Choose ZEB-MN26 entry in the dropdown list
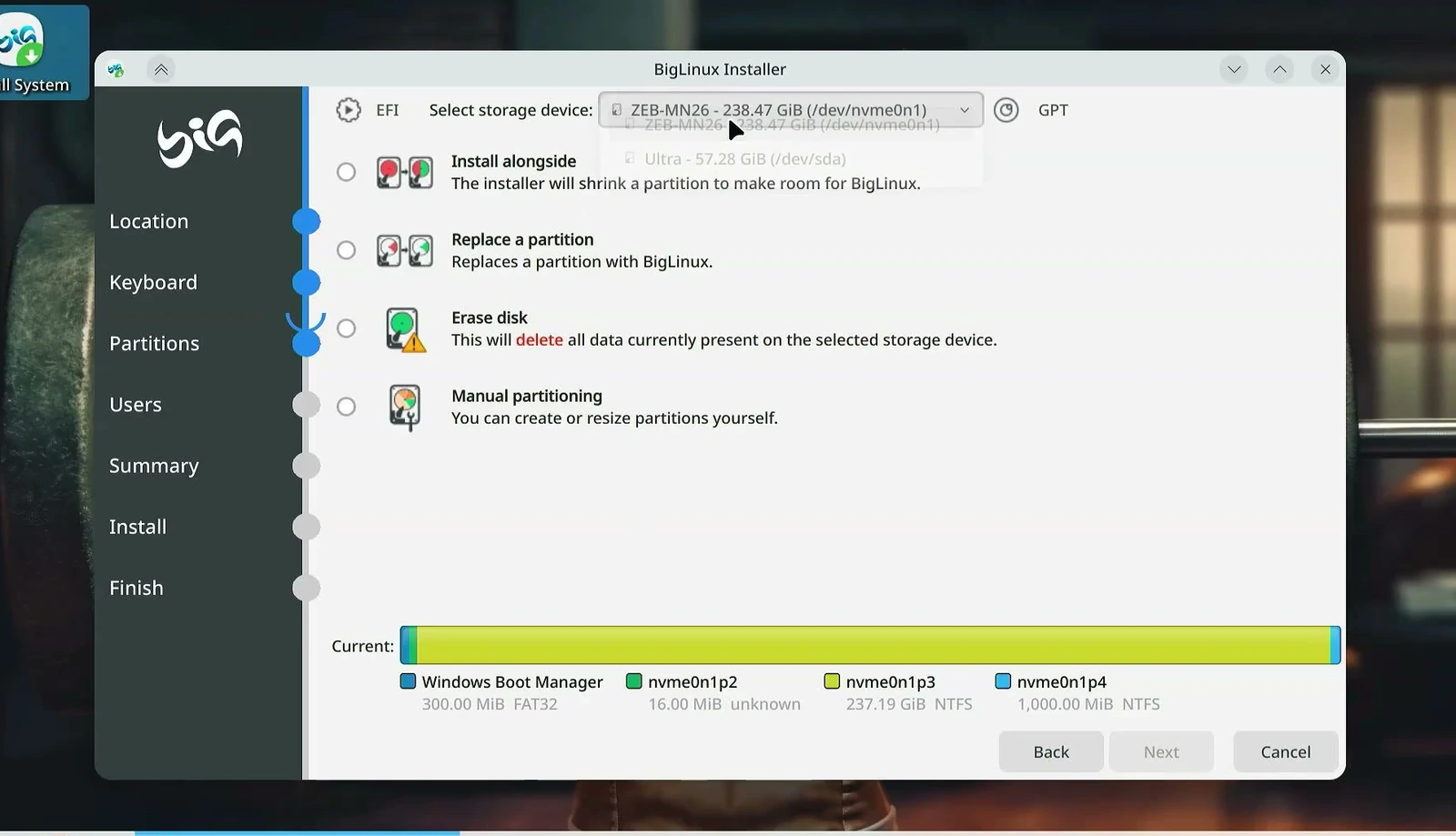1456x836 pixels. point(791,126)
